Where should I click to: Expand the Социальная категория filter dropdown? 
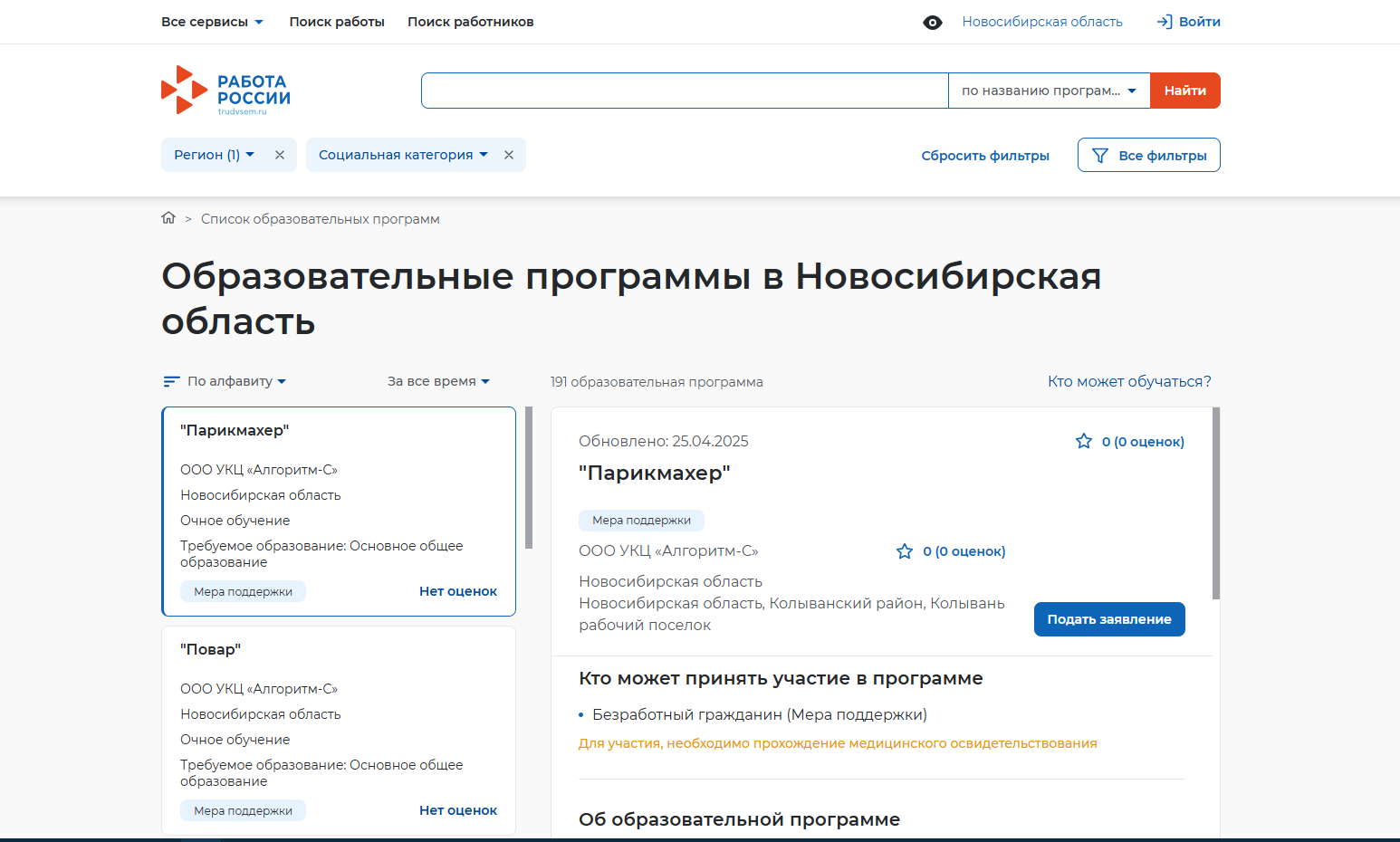(402, 155)
